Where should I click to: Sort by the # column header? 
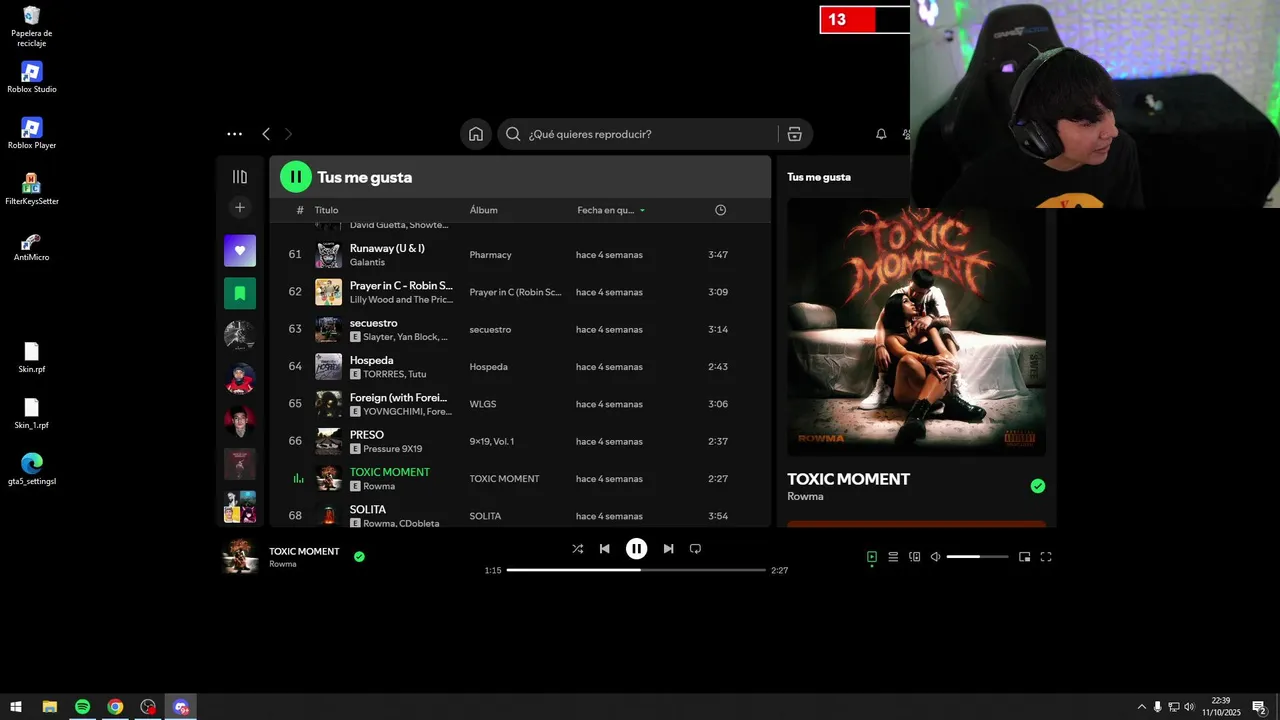pyautogui.click(x=300, y=210)
